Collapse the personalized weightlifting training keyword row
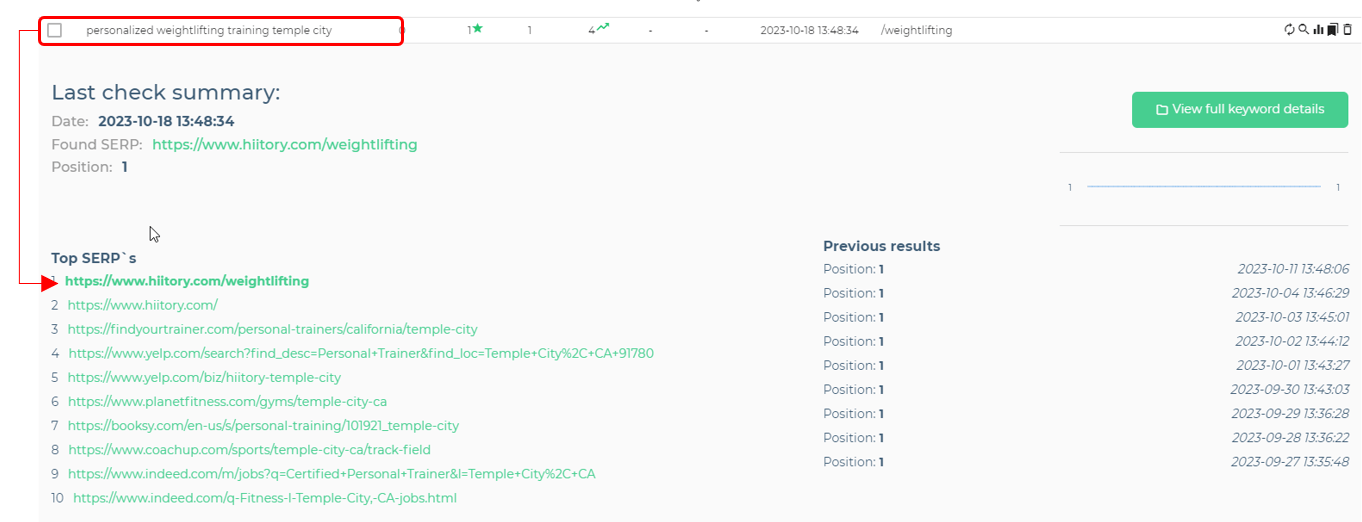This screenshot has height=522, width=1362. 208,31
